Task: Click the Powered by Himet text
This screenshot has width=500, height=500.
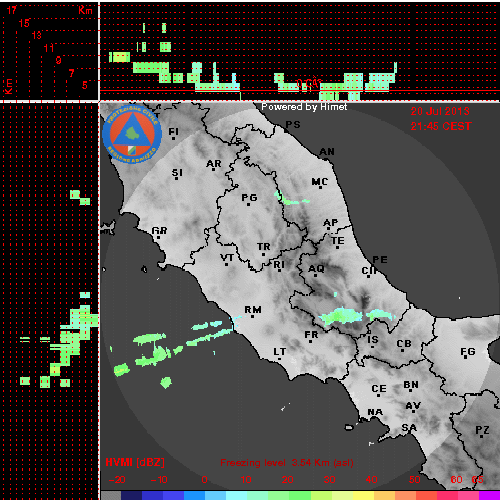Action: click(304, 107)
